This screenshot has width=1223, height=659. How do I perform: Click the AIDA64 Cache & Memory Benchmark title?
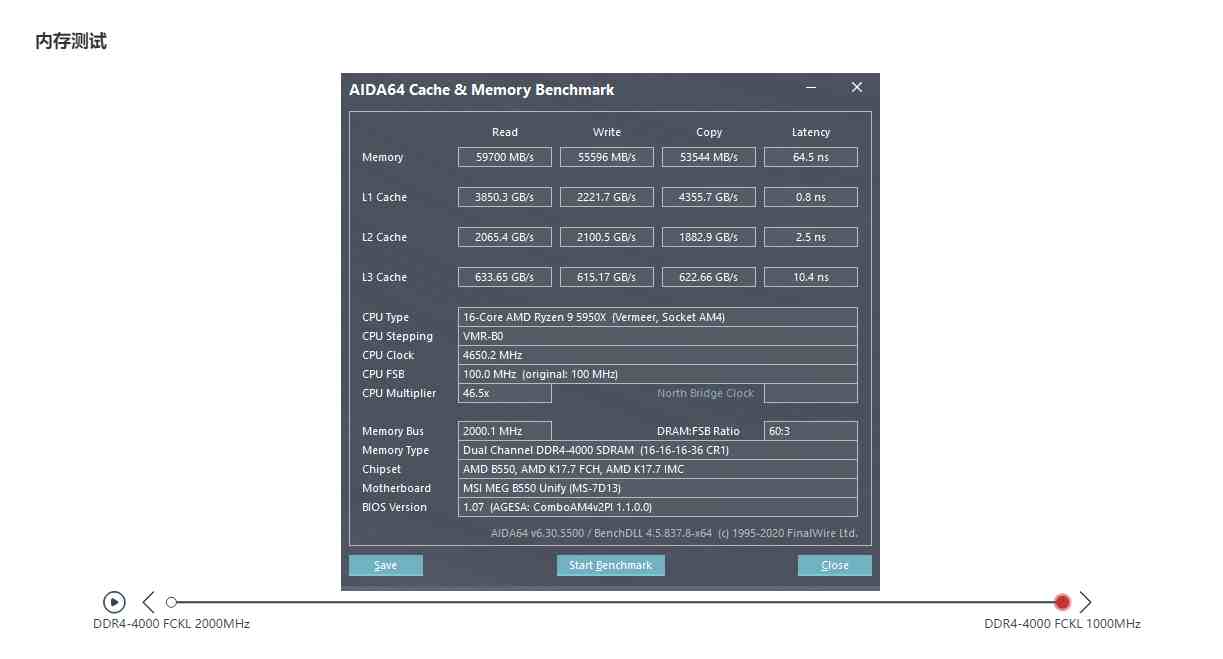coord(482,89)
